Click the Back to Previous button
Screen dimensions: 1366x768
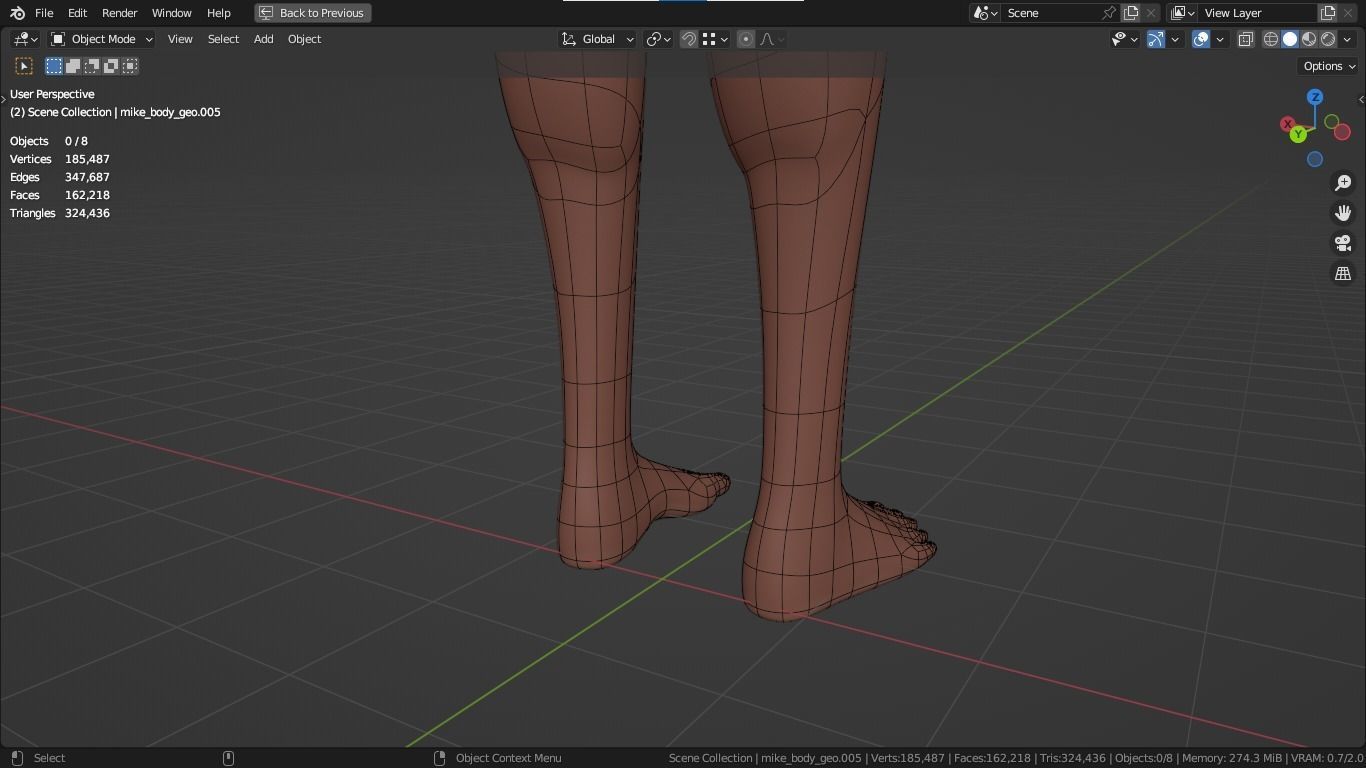click(x=312, y=13)
